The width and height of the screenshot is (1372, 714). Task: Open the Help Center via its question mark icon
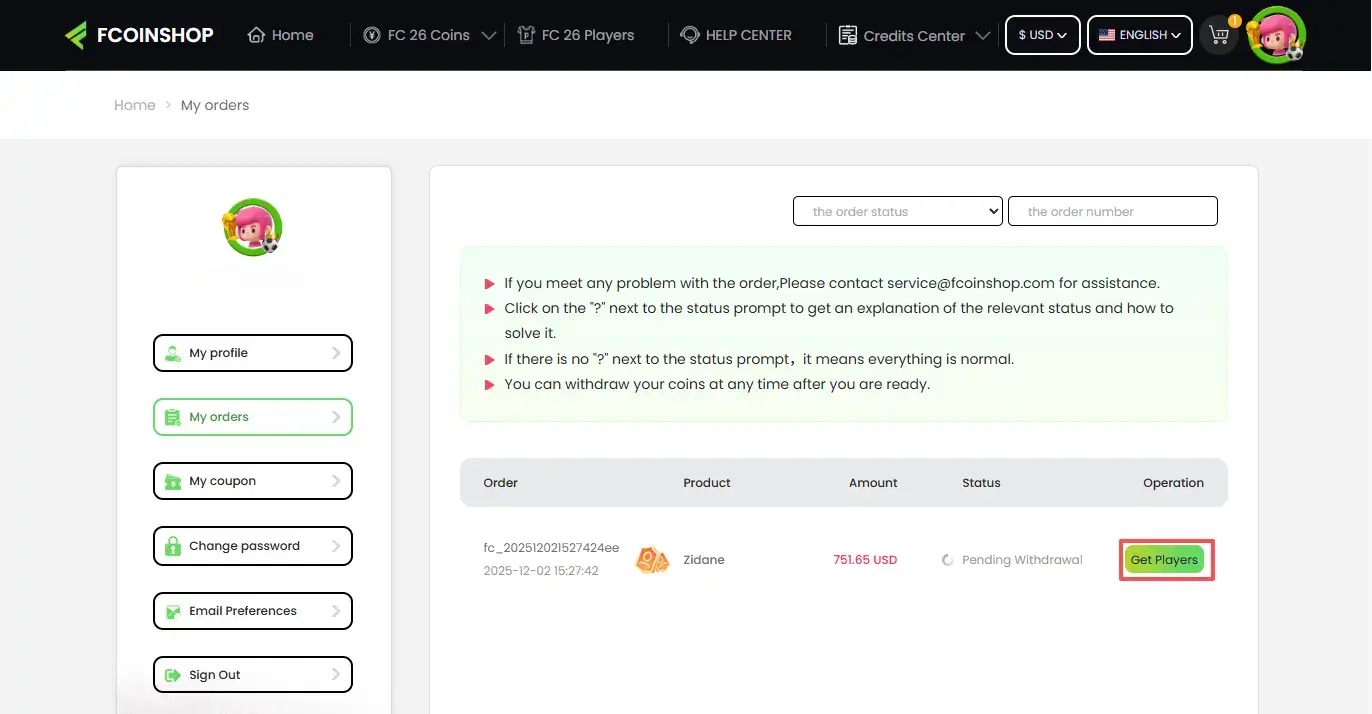coord(691,34)
